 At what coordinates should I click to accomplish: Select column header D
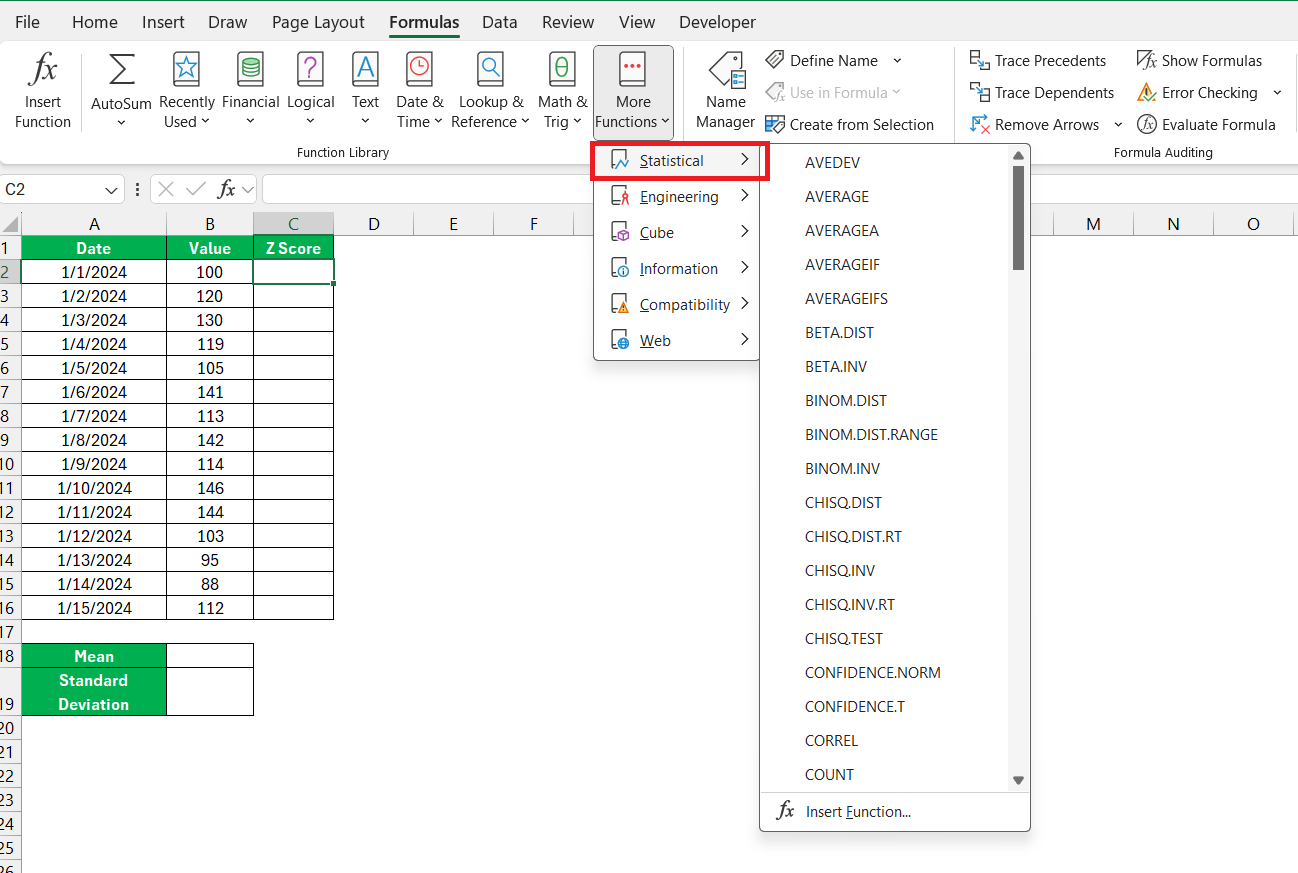373,224
